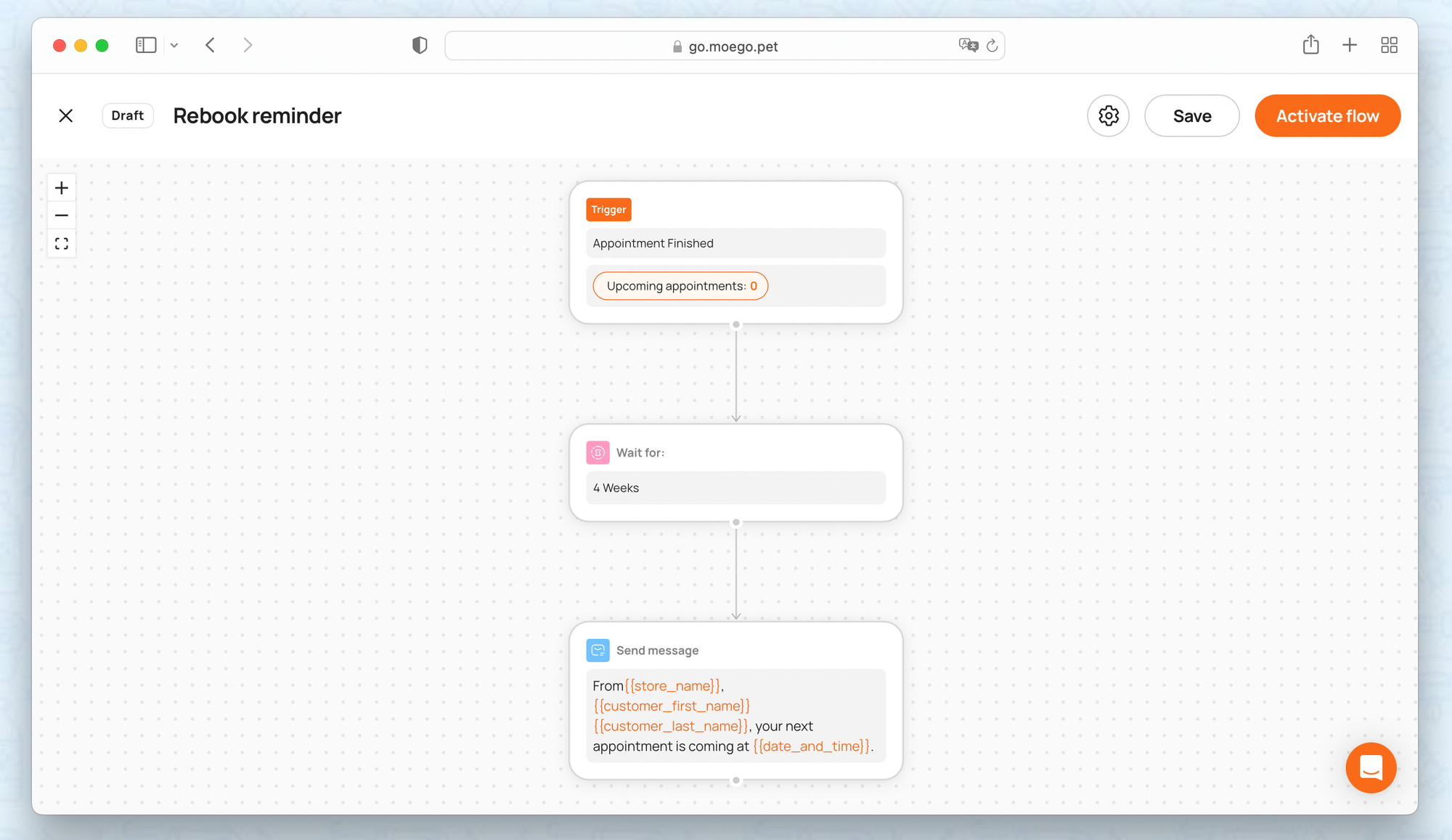
Task: Zoom out of the flow canvas
Action: pos(62,216)
